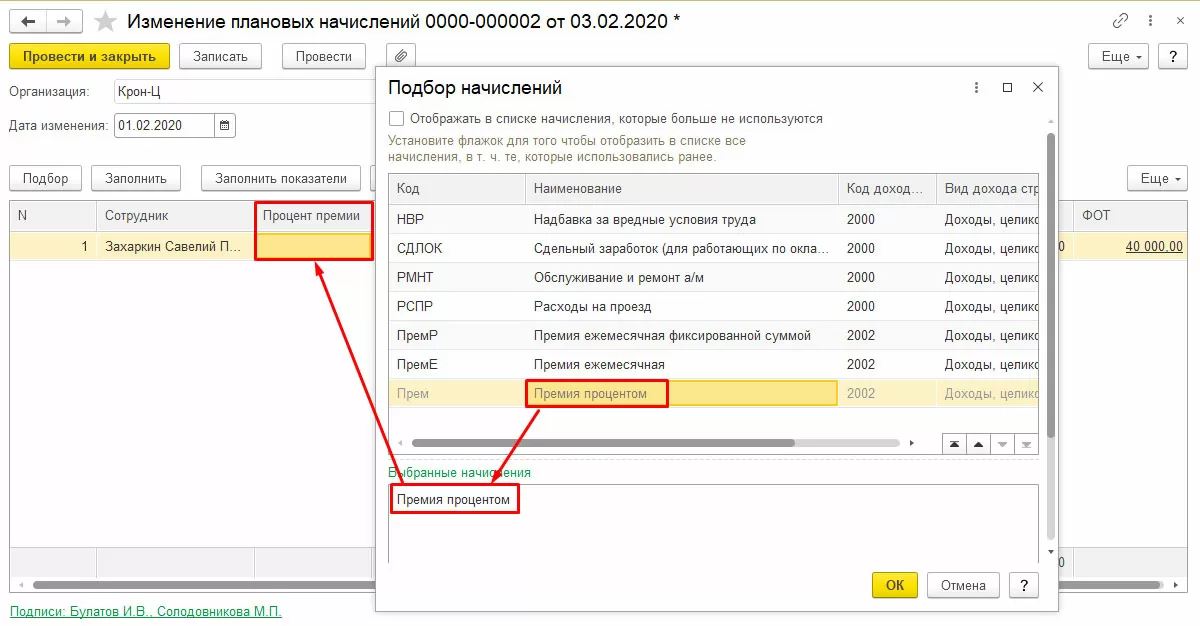Click the dialog's horizontal scrollbar thumb
The height and width of the screenshot is (626, 1200).
point(602,442)
